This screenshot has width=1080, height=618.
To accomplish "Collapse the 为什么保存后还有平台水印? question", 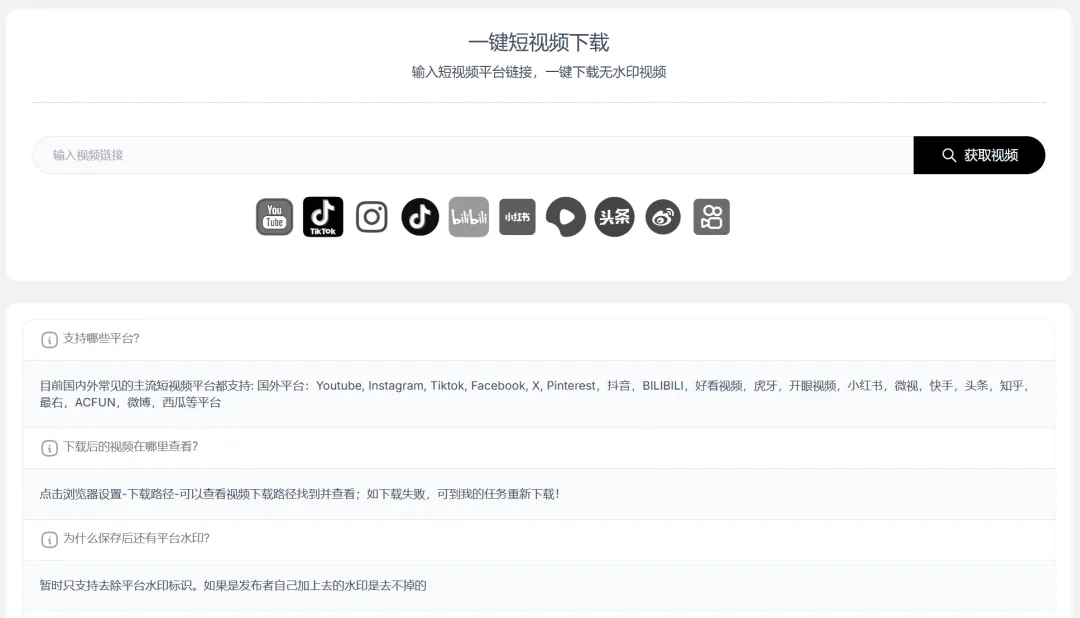I will pyautogui.click(x=539, y=539).
